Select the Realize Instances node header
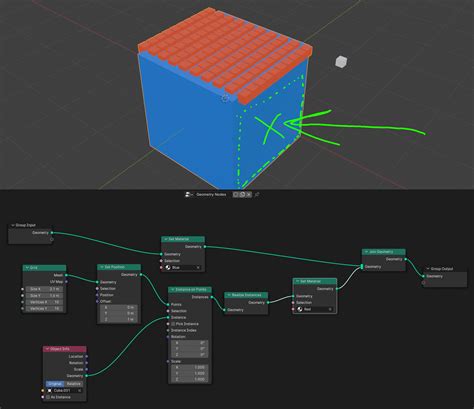This screenshot has height=409, width=474. 246,295
